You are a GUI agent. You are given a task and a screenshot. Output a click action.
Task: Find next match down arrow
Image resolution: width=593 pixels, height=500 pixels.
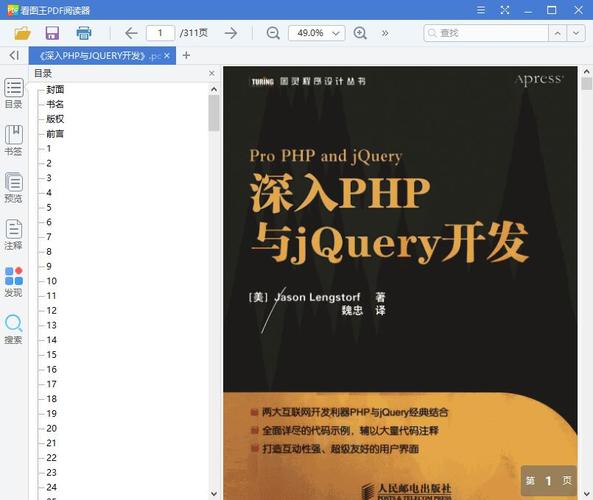click(x=576, y=33)
